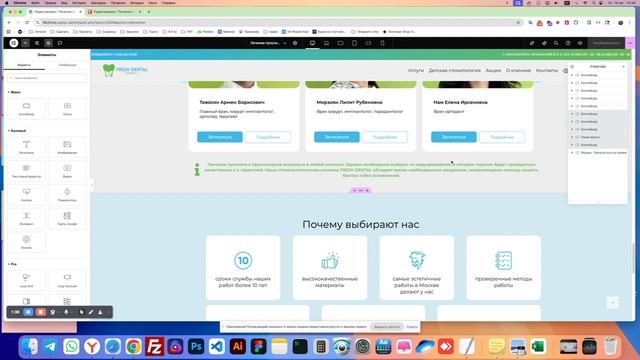This screenshot has height=360, width=640.
Task: Click the Акции menu link
Action: (493, 71)
